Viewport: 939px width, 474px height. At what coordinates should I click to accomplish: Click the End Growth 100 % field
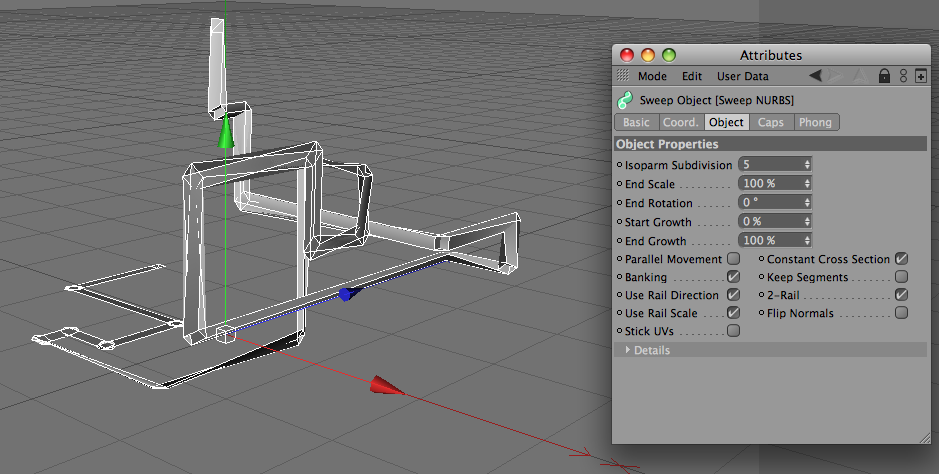point(771,241)
